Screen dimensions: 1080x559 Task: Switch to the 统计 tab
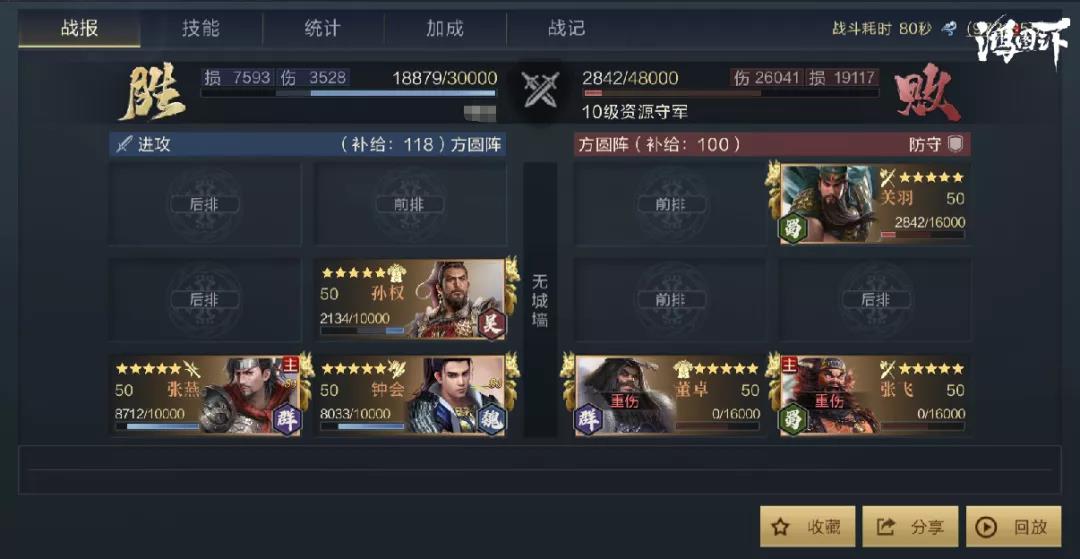tap(322, 28)
